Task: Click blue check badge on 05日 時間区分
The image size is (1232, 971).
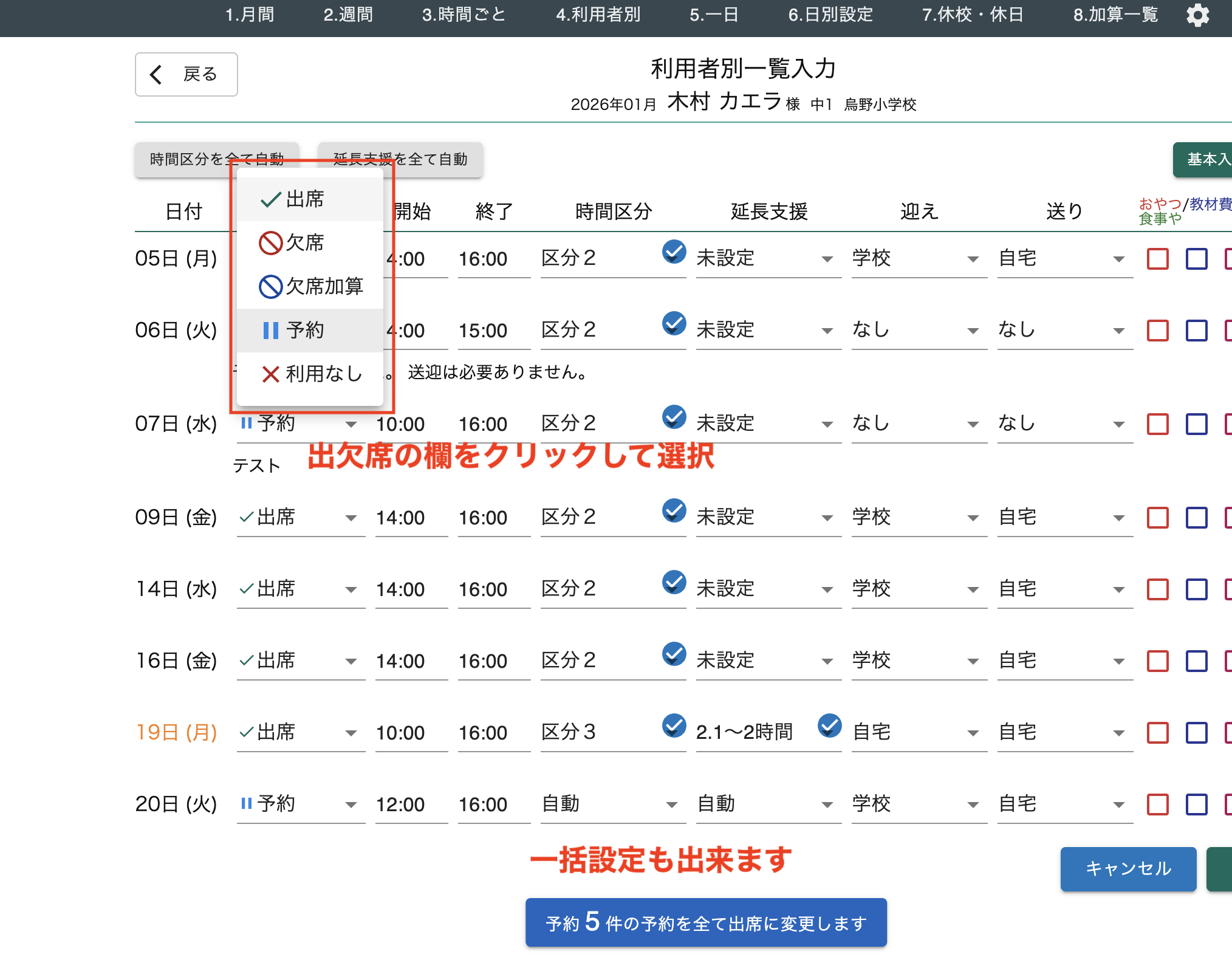Action: 674,251
